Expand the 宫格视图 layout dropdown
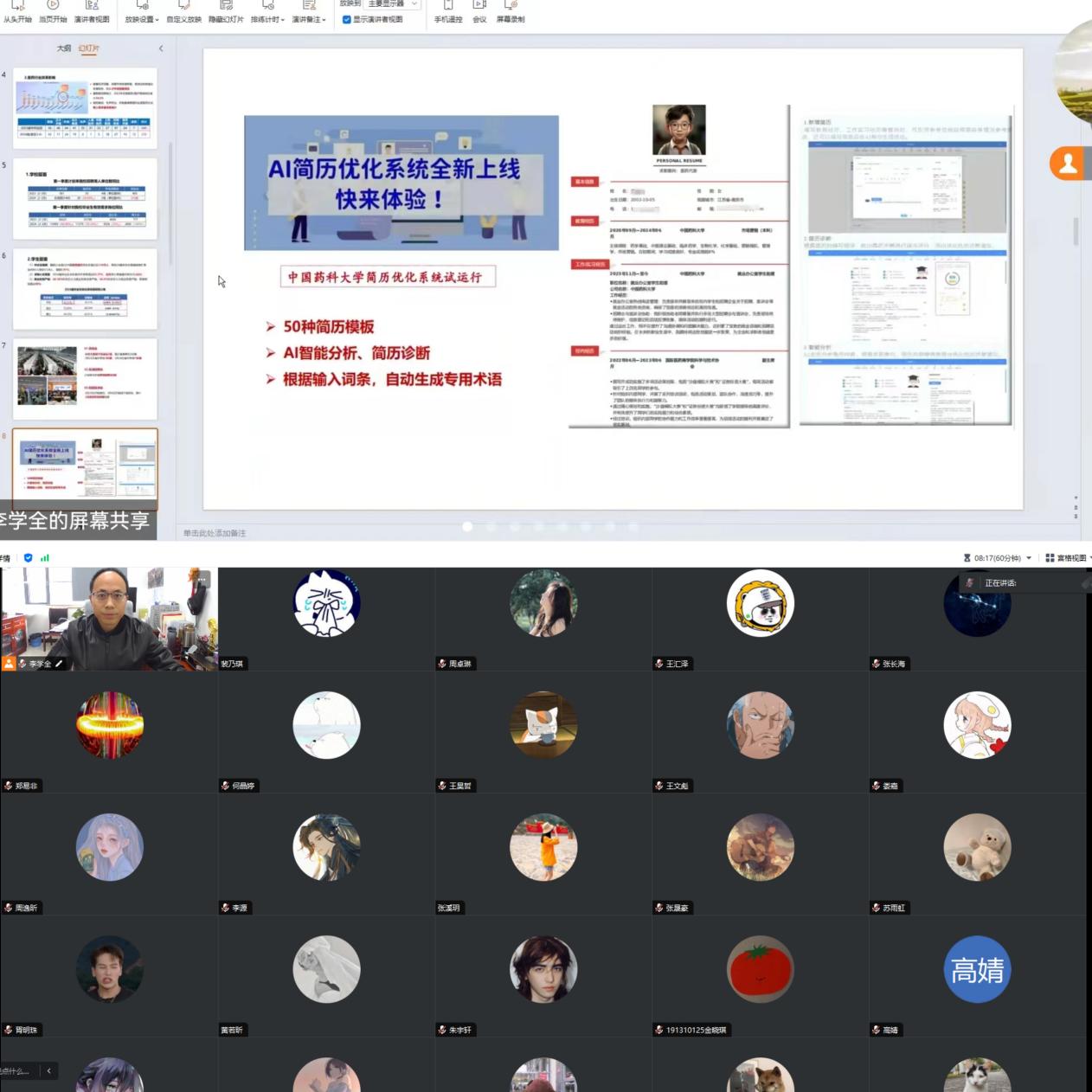This screenshot has height=1092, width=1092. point(1069,558)
